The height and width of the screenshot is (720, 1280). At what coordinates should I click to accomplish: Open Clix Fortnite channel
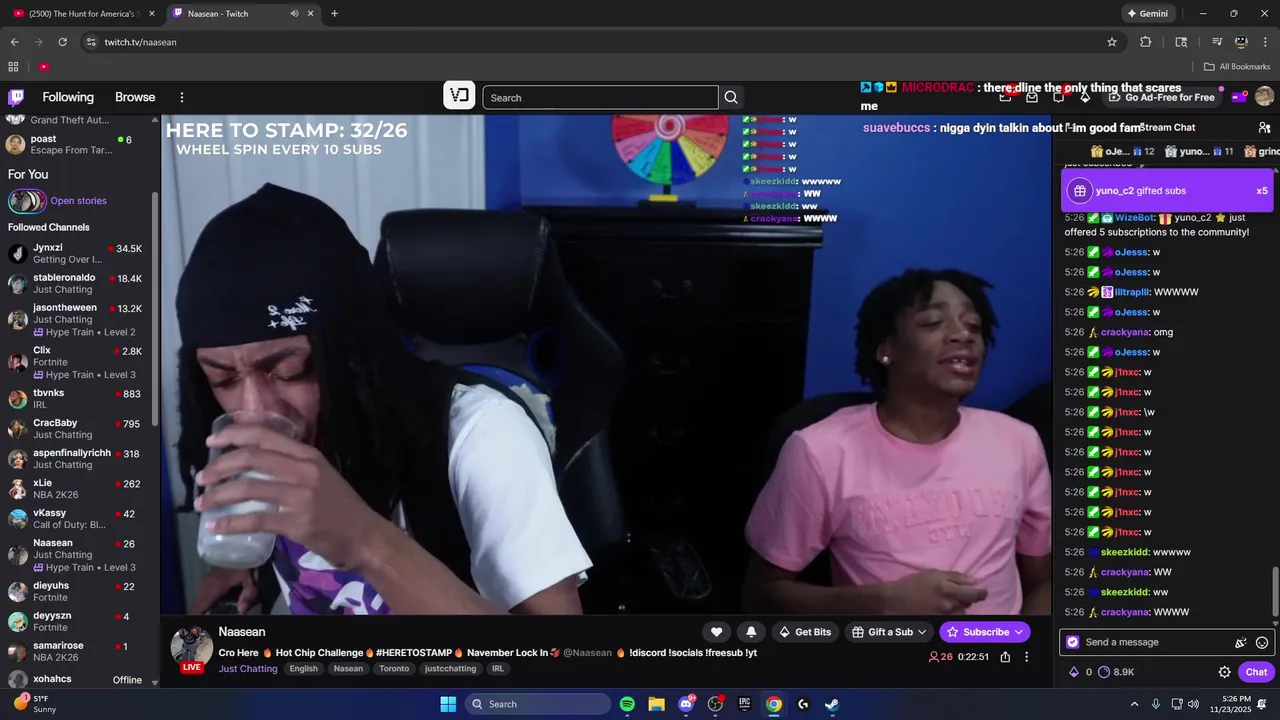(x=78, y=362)
